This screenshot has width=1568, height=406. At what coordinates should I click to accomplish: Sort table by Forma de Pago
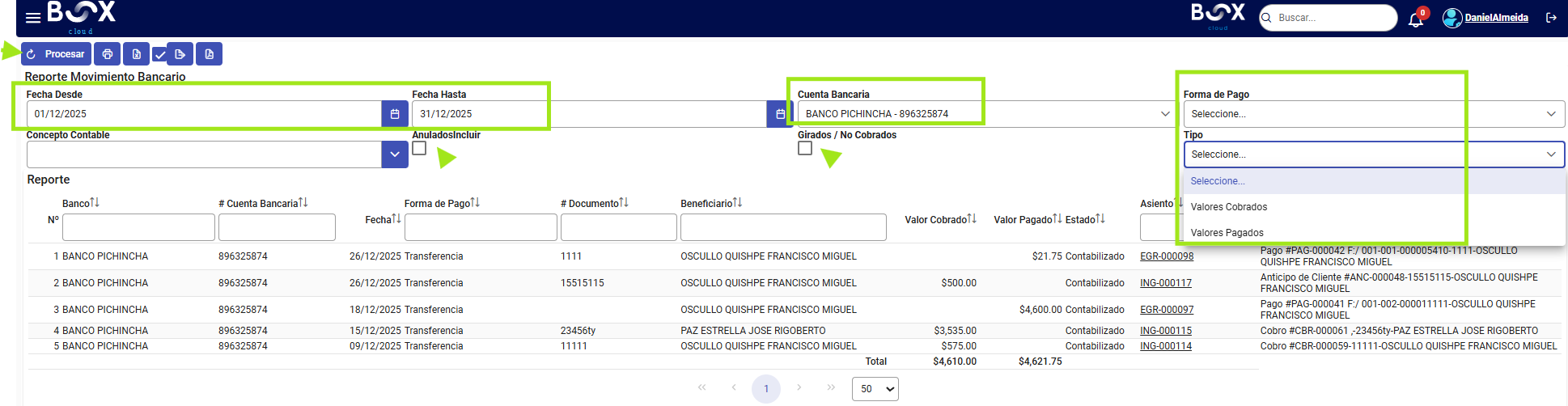tap(475, 202)
